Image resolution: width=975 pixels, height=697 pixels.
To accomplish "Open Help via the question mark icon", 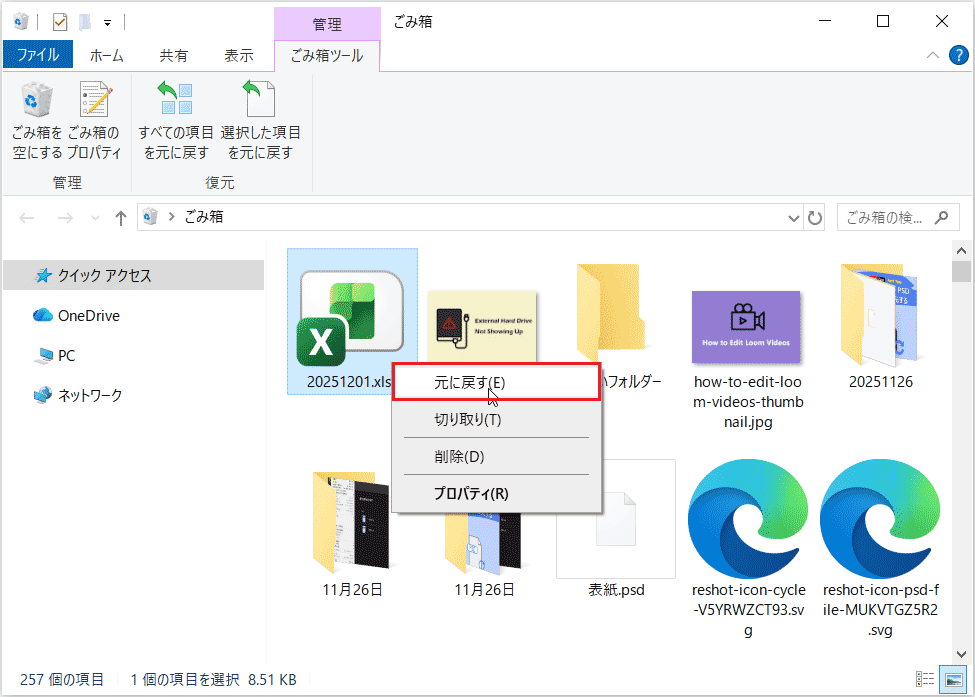I will 961,56.
